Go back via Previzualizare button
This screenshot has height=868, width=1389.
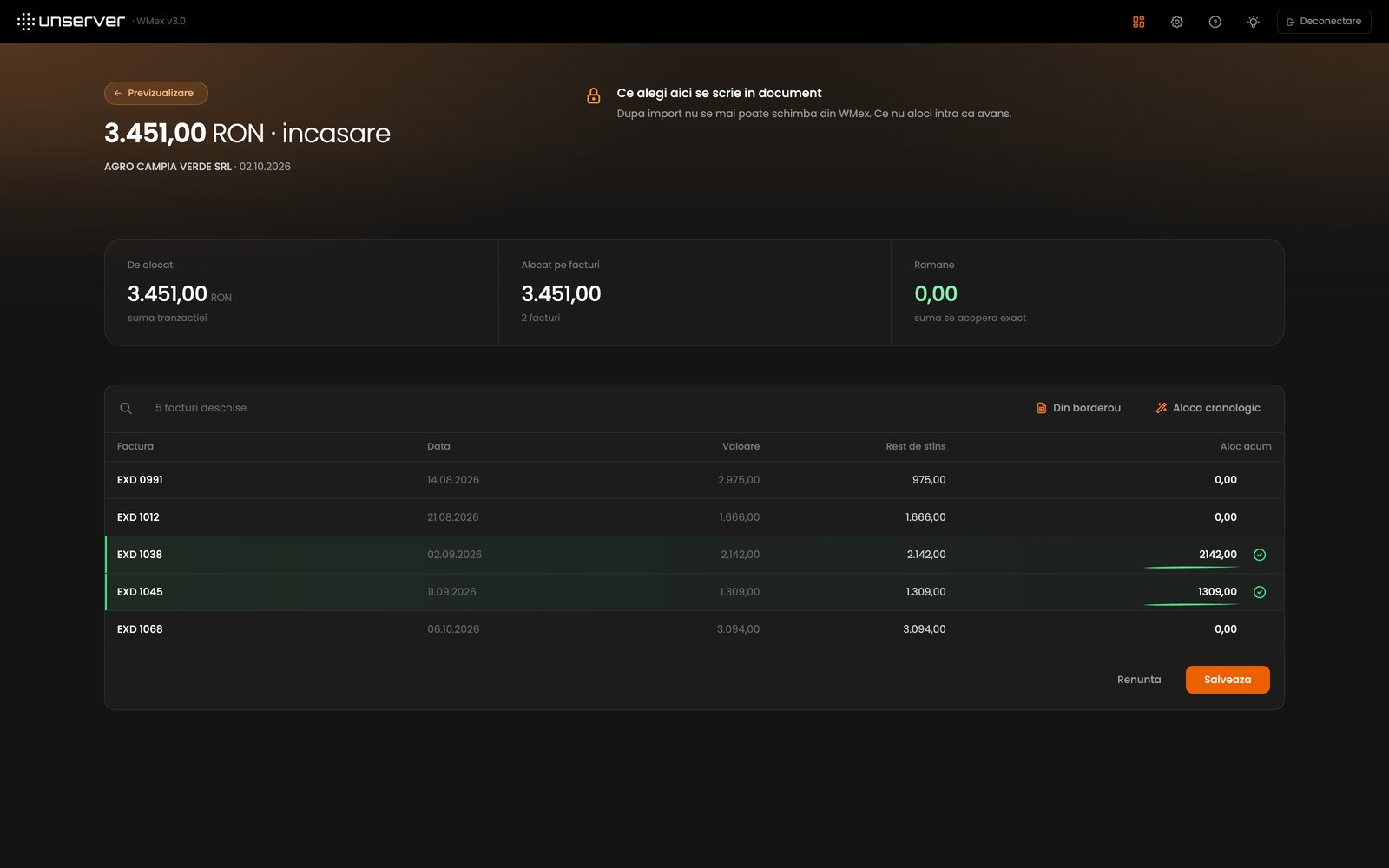coord(156,93)
